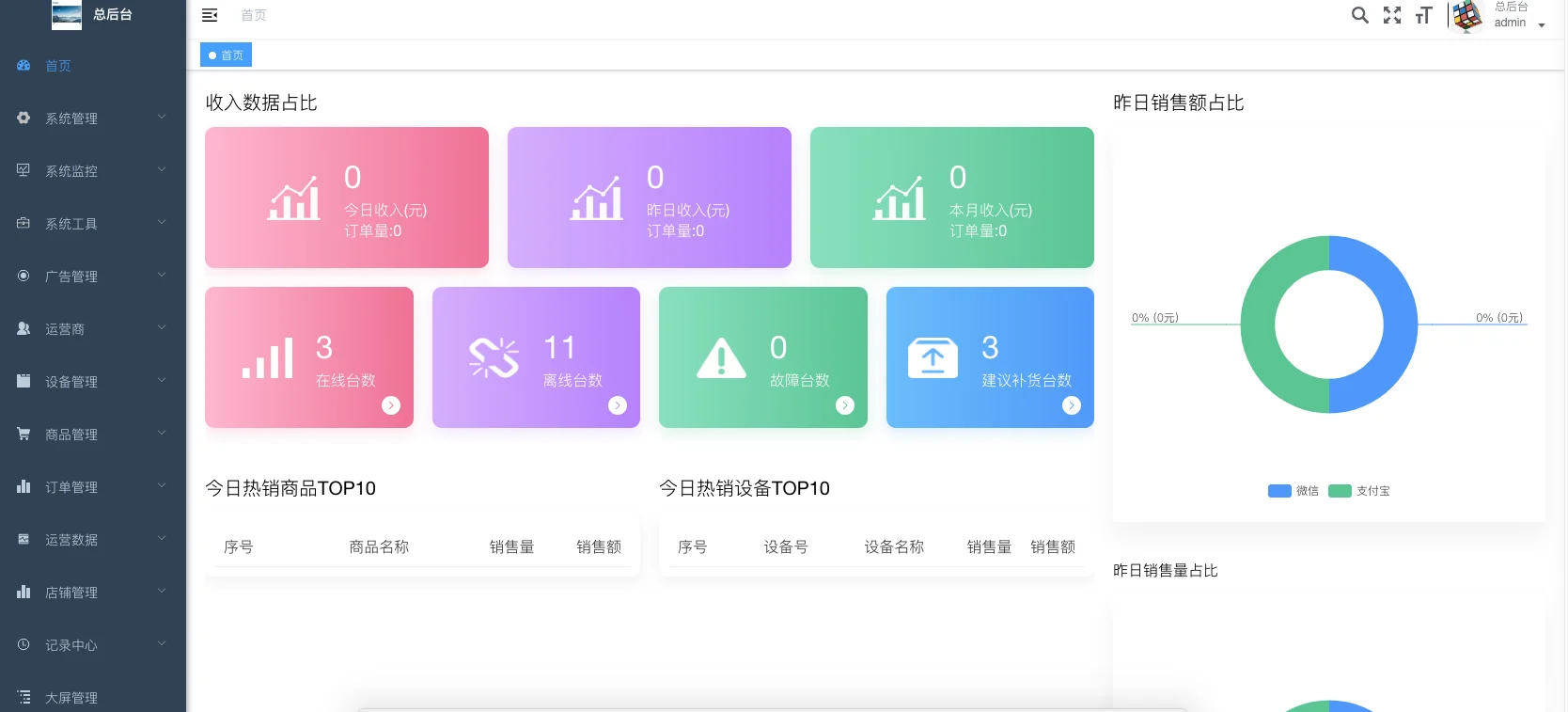Click the 昨日收入 chart icon
Screen dimensions: 1568x712
[x=597, y=198]
